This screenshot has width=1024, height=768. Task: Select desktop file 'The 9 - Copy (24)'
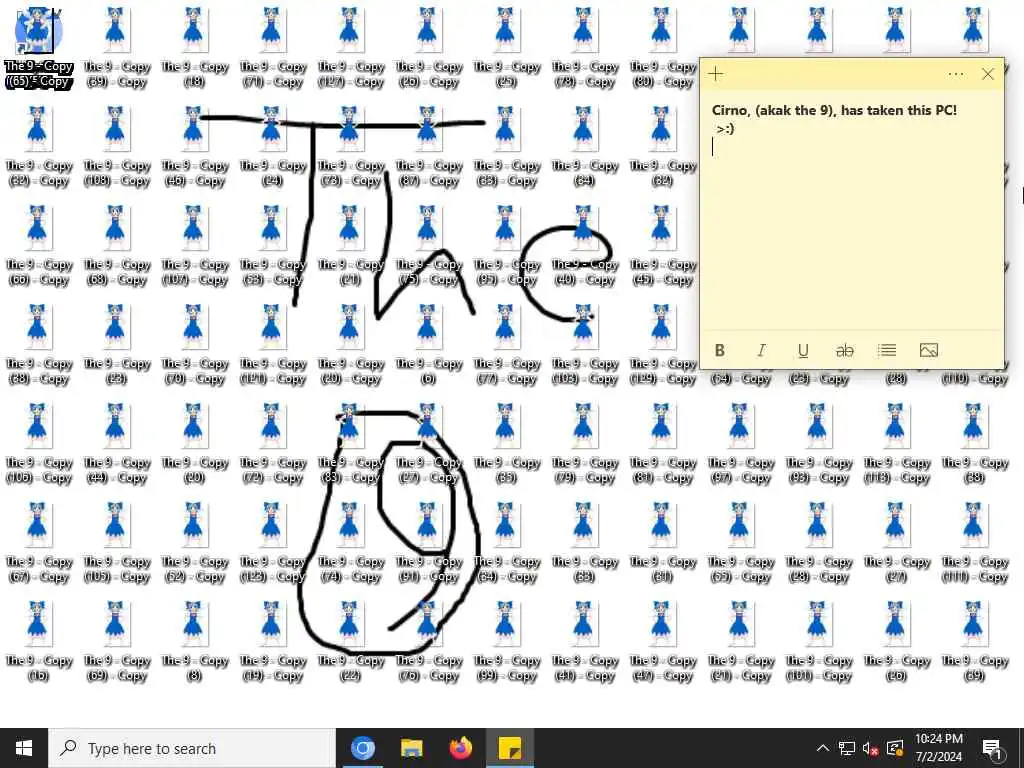tap(272, 146)
